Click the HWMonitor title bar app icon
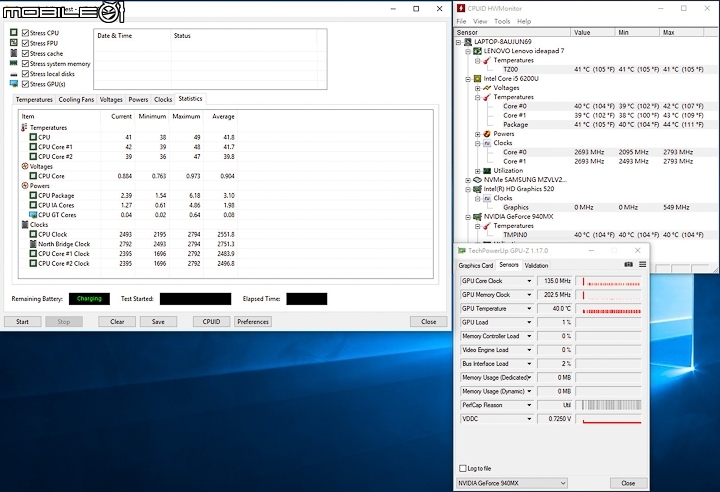720x492 pixels. [461, 8]
